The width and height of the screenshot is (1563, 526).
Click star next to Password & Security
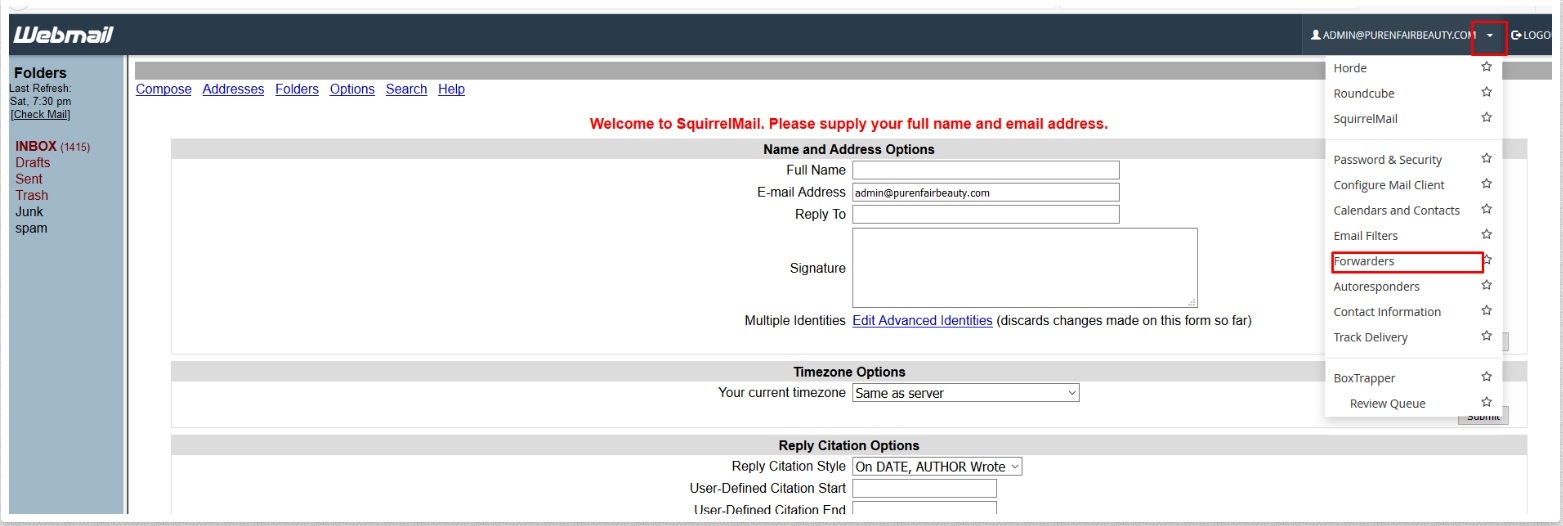(x=1486, y=159)
